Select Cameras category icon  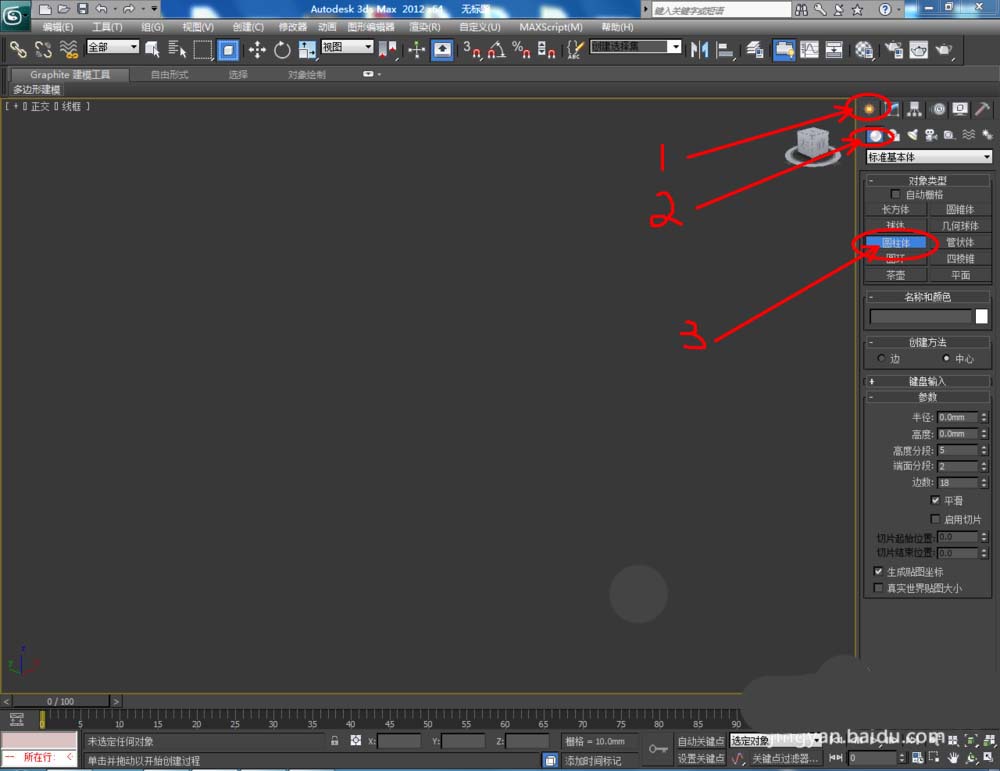[931, 135]
